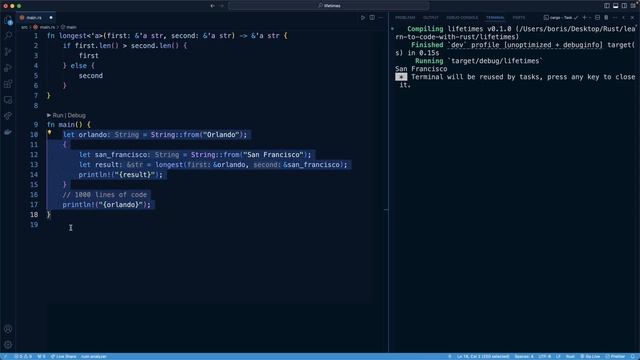Change line ending via LF status item
This screenshot has width=640, height=360.
(558, 356)
